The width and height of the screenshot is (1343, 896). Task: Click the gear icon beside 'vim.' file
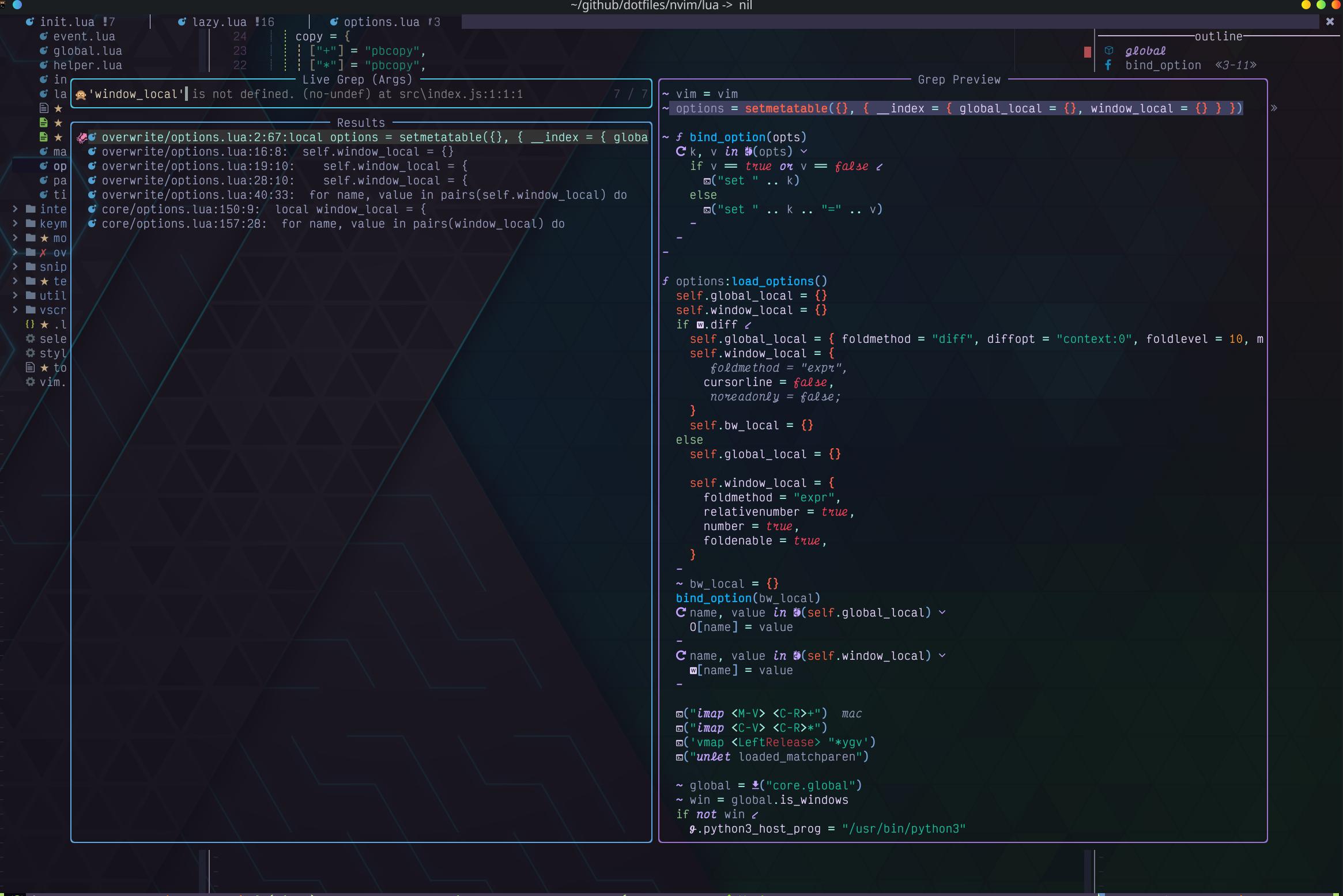(31, 382)
